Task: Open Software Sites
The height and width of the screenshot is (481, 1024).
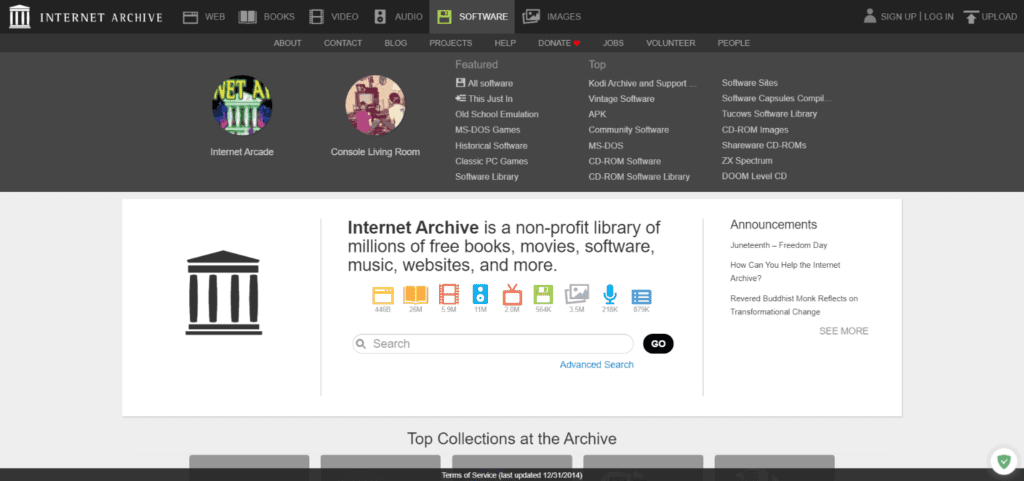Action: coord(750,83)
